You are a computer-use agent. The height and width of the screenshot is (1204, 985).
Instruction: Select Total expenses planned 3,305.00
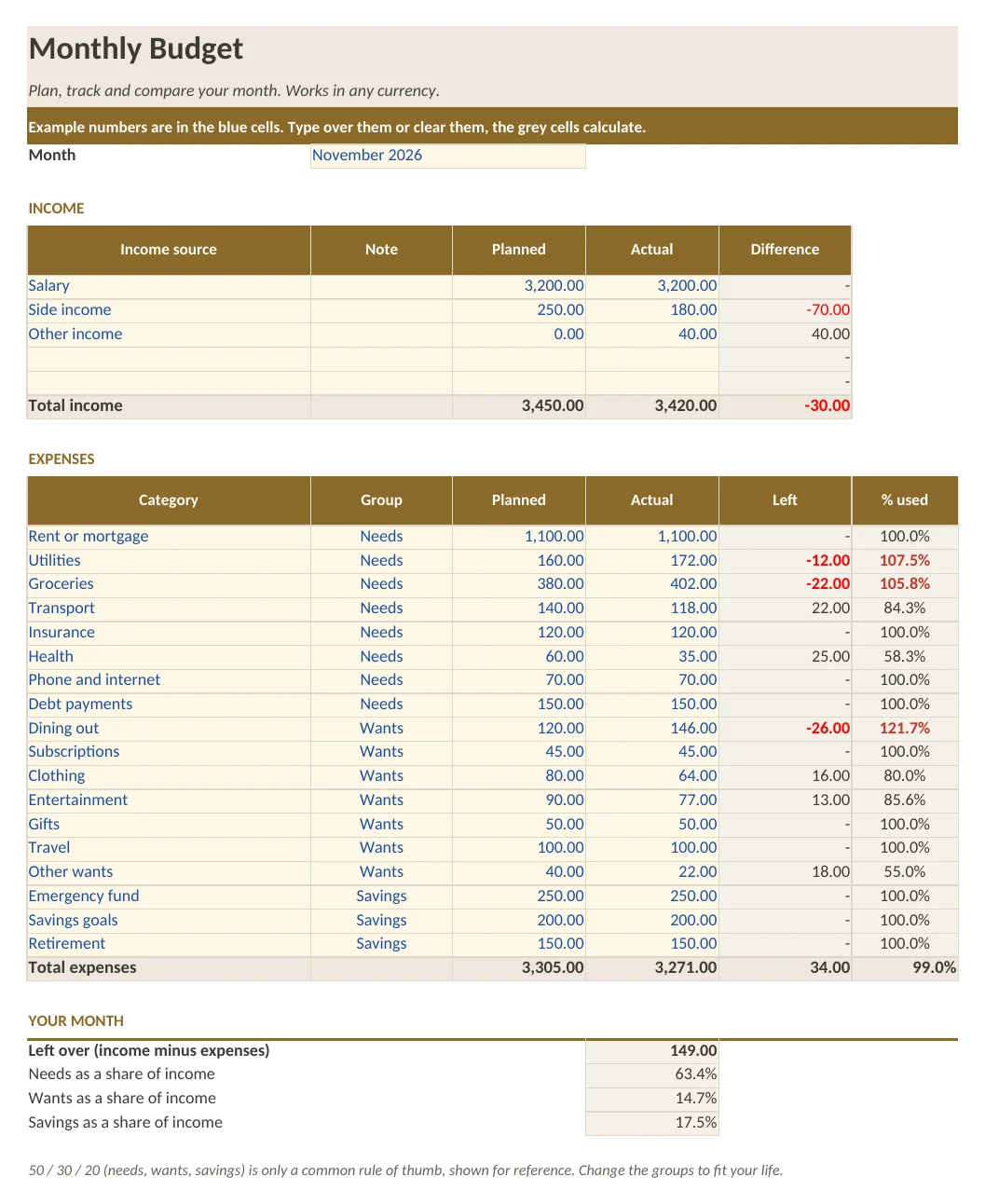point(519,968)
